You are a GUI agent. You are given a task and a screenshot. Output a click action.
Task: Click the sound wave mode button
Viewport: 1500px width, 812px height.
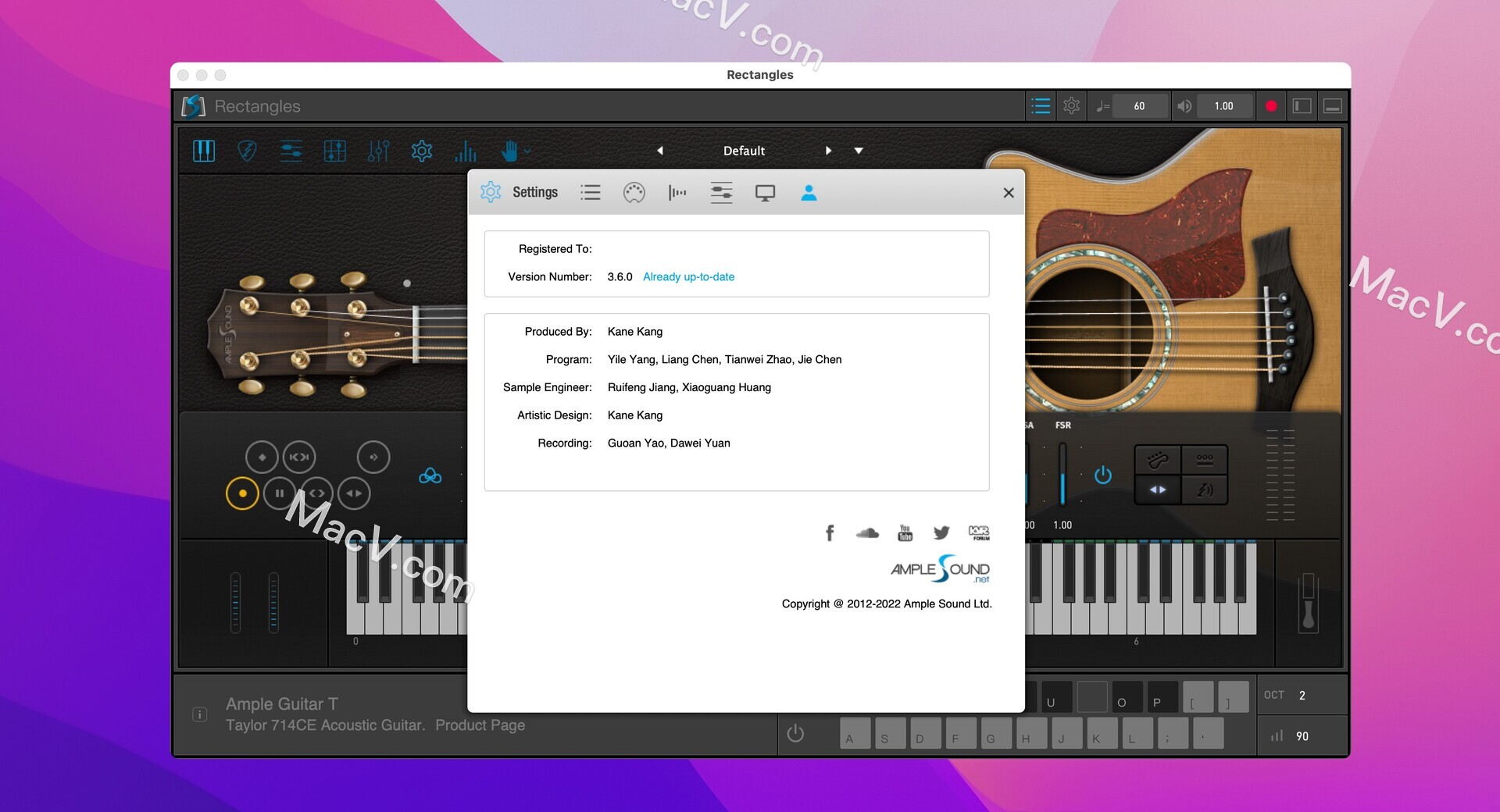pos(1205,490)
